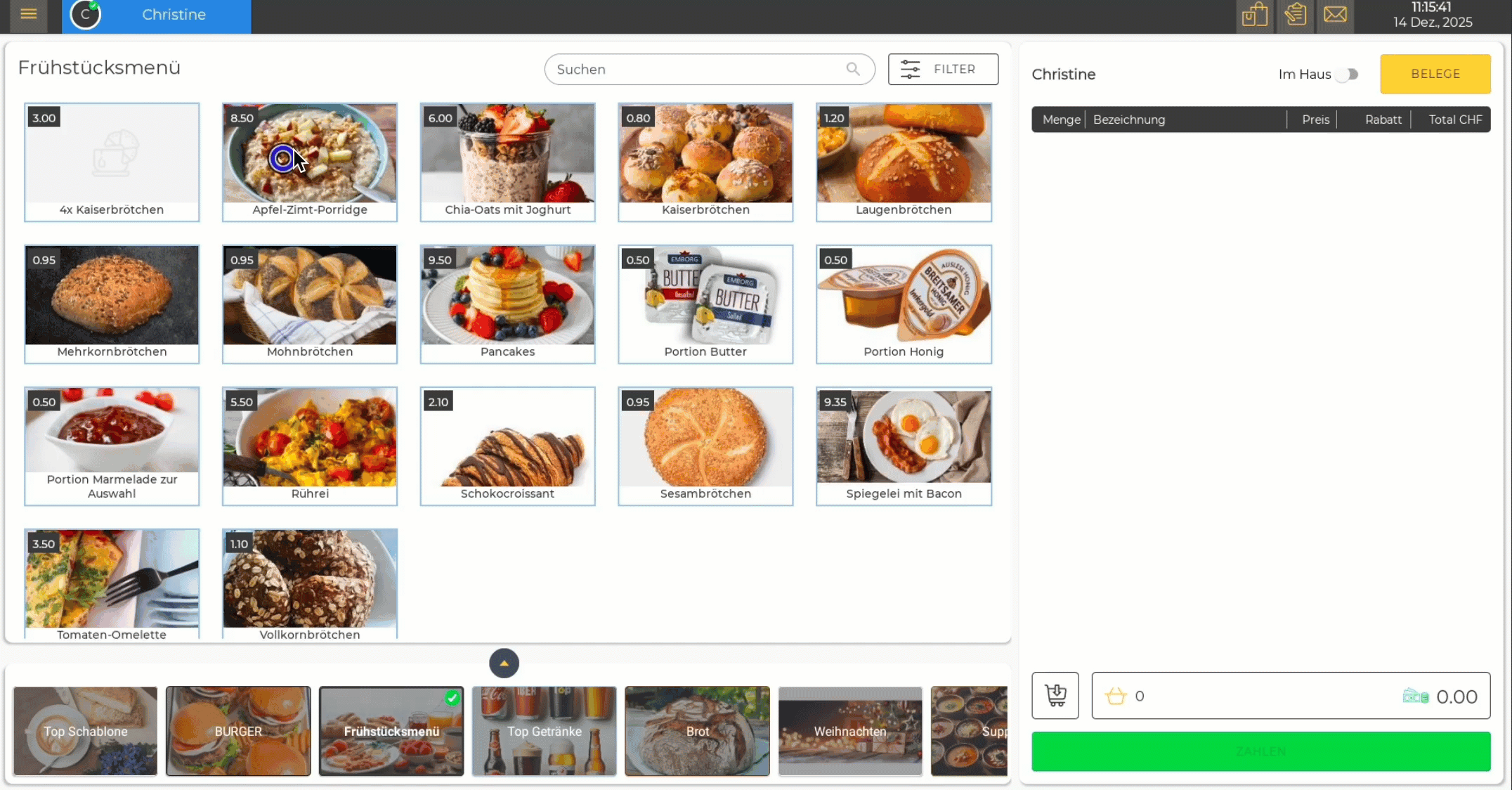Open the order notes hand icon

[x=1295, y=15]
